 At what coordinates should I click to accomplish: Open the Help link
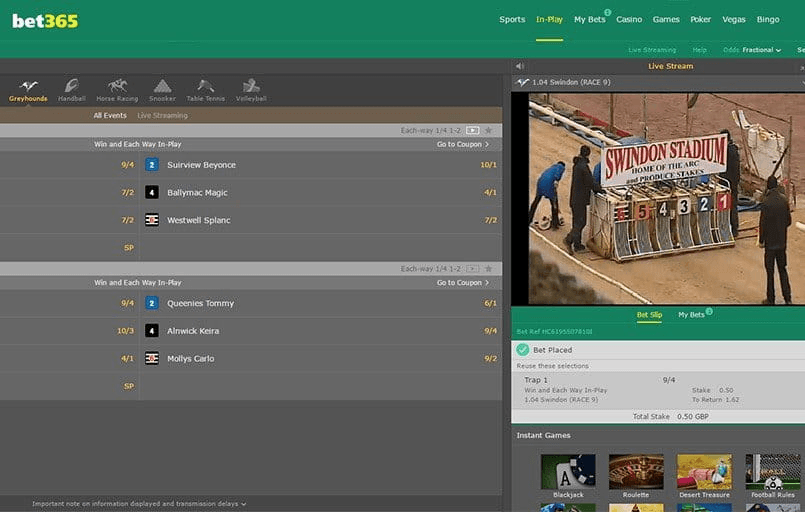pyautogui.click(x=699, y=50)
